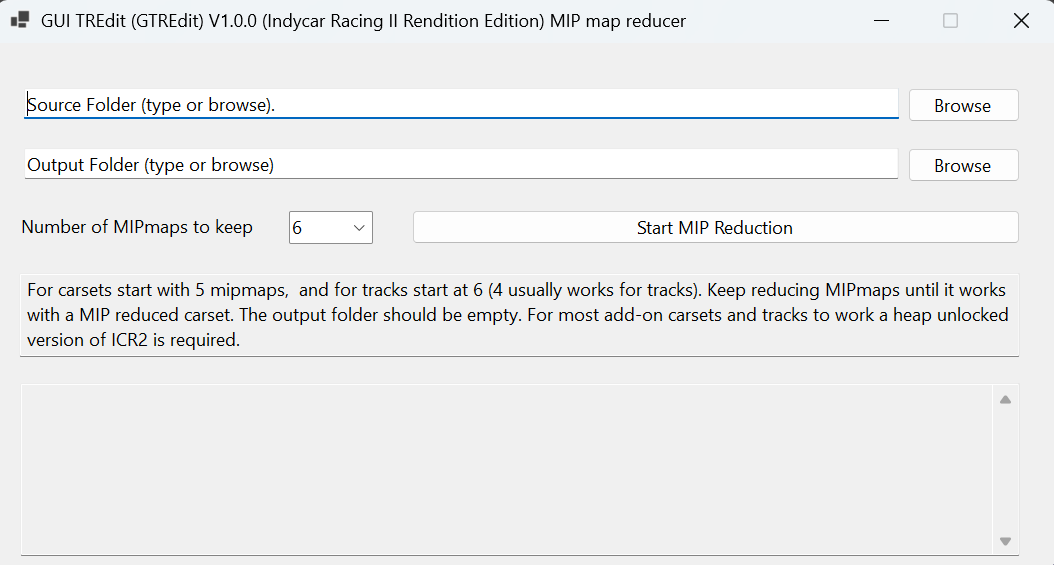The image size is (1054, 565).
Task: Close the MIP map reducer window
Action: coord(1021,21)
